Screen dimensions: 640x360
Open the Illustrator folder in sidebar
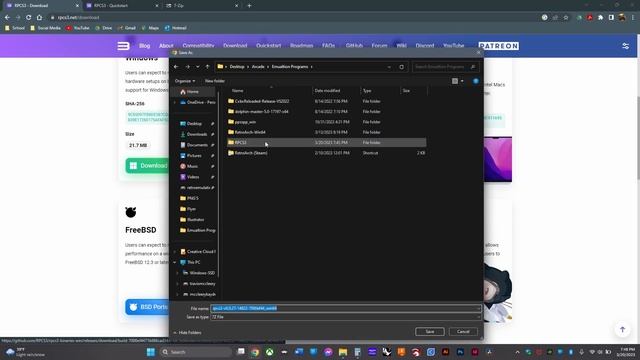click(x=195, y=220)
